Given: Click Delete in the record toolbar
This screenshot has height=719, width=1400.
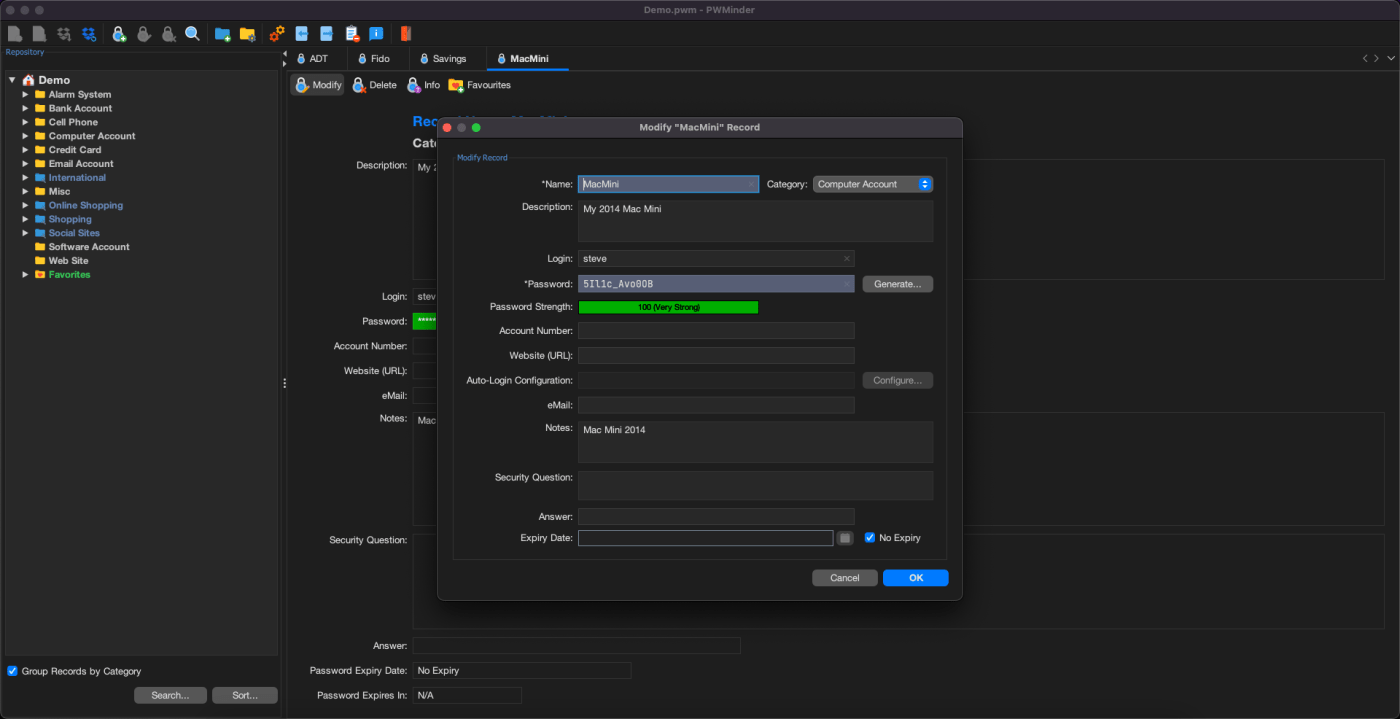Looking at the screenshot, I should pyautogui.click(x=374, y=85).
